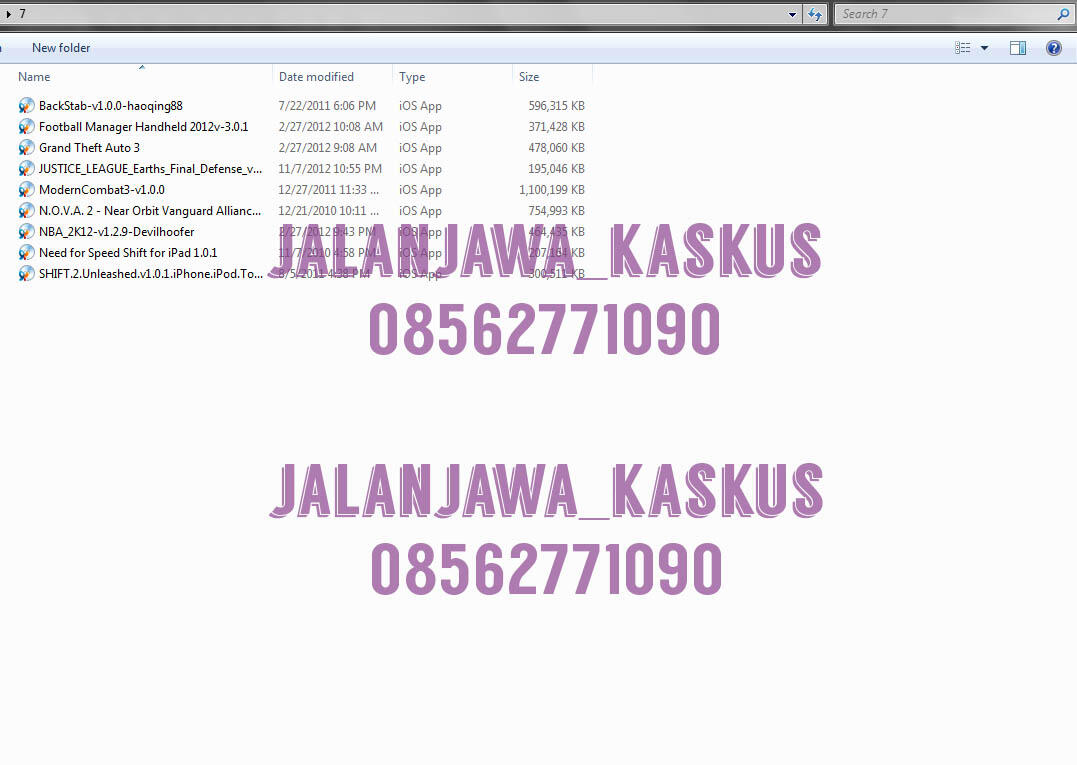Click the magnifier icon in the search box

click(x=1063, y=14)
